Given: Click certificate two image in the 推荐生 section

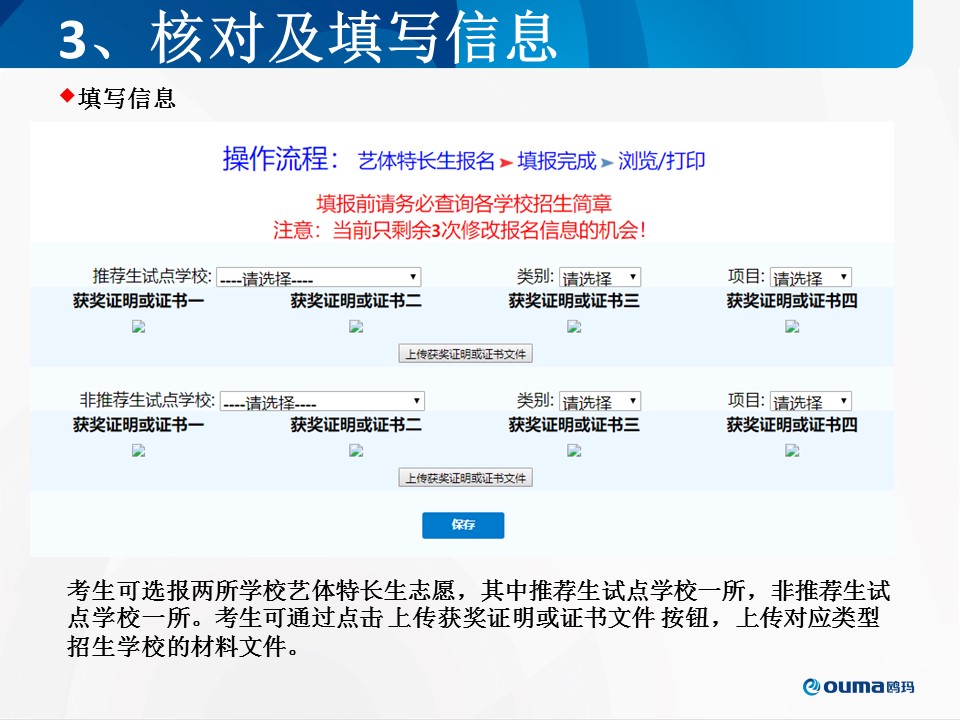Looking at the screenshot, I should [x=356, y=326].
